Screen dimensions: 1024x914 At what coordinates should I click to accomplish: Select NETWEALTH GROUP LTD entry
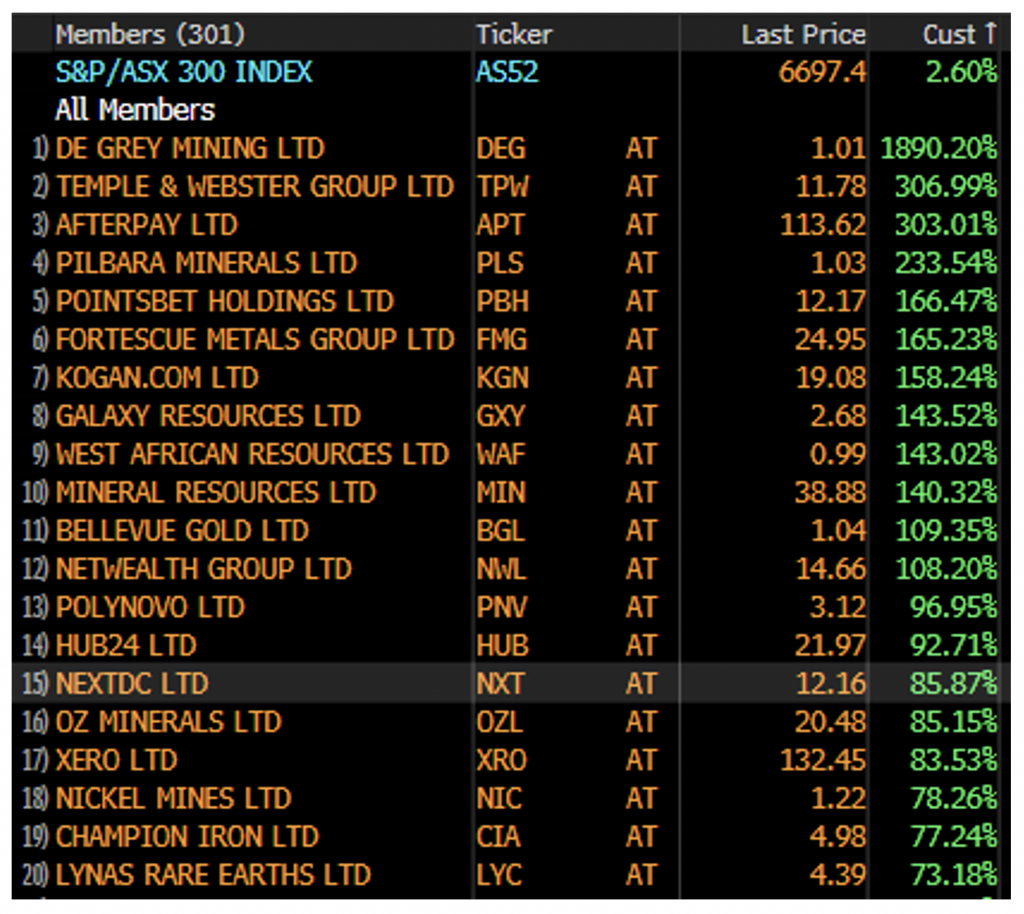204,569
